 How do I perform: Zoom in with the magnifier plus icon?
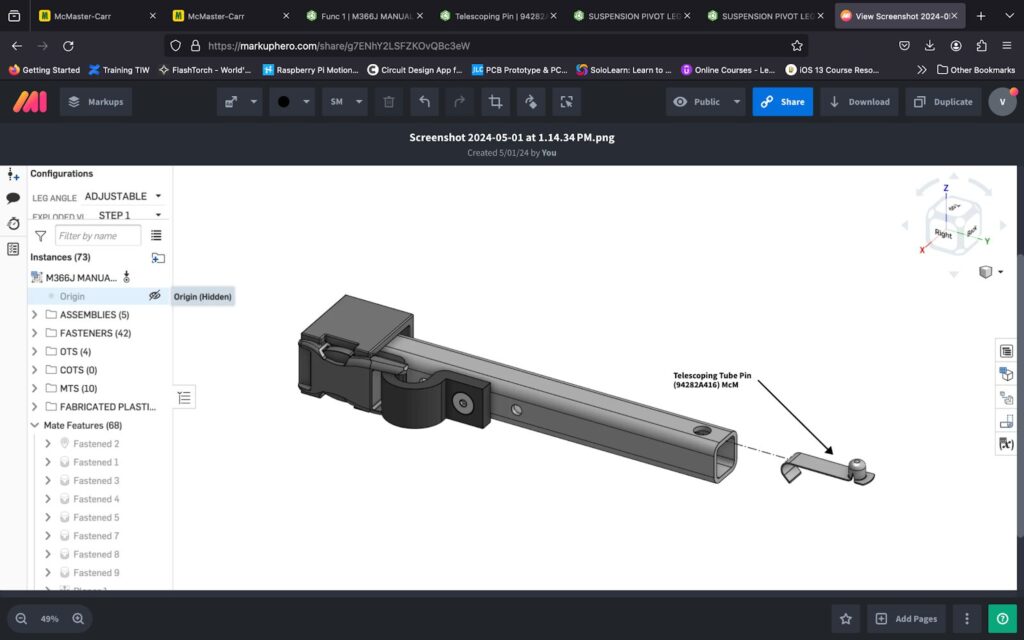(78, 619)
